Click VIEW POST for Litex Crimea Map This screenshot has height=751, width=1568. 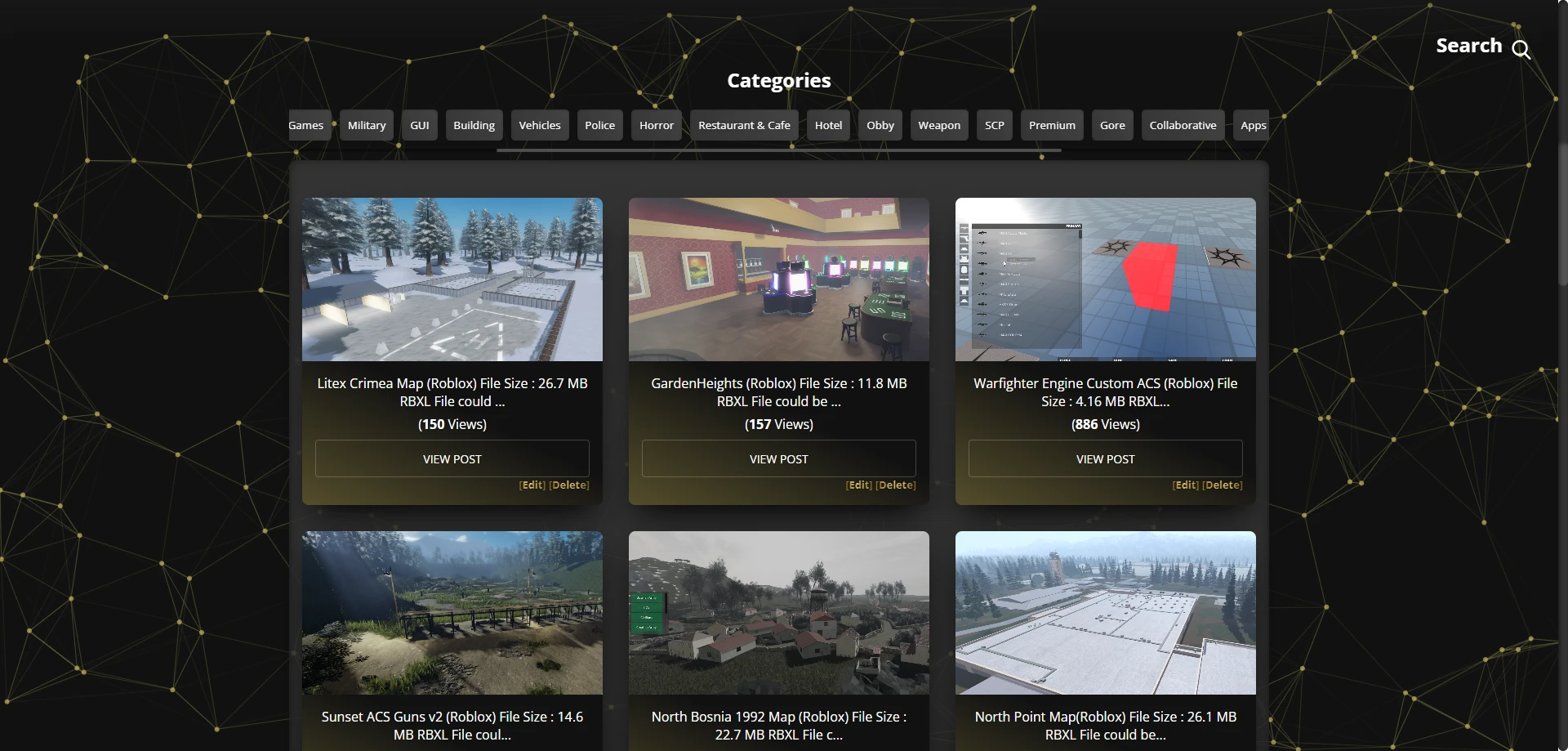[452, 458]
